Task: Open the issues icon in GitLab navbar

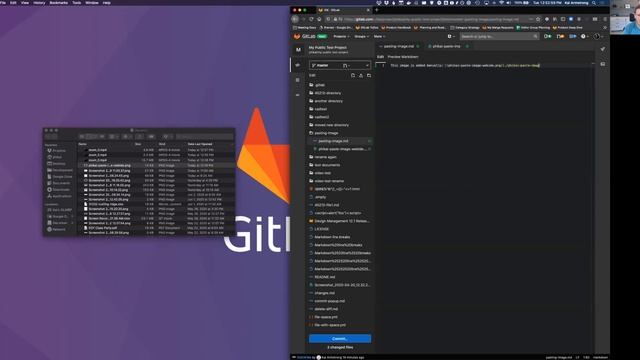Action: pyautogui.click(x=547, y=36)
